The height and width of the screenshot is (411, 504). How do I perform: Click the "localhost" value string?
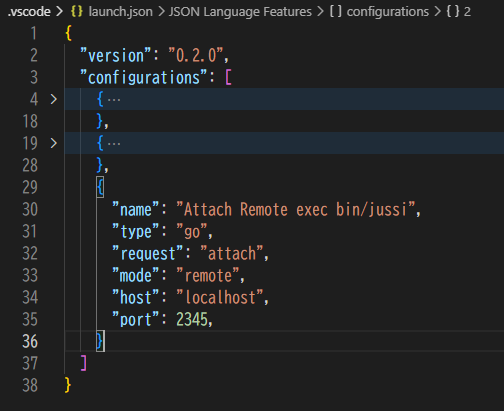coord(220,297)
